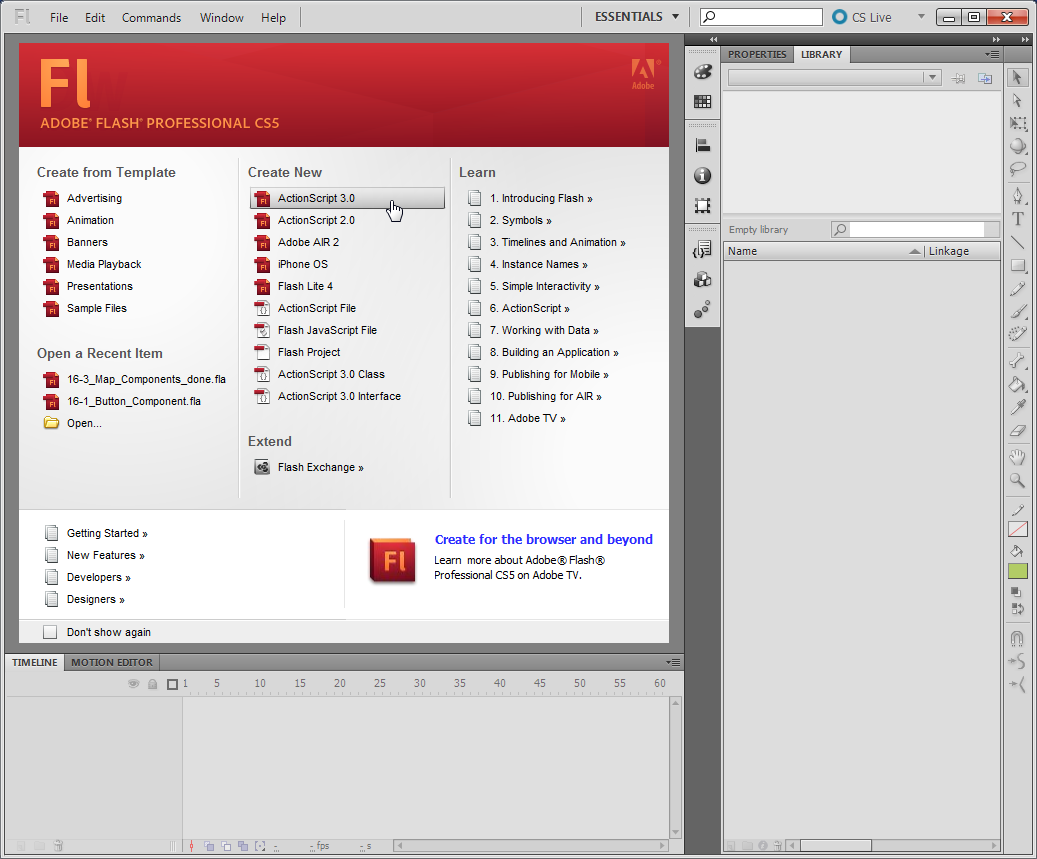Select the Rectangle tool
The width and height of the screenshot is (1037, 859).
click(x=1017, y=265)
